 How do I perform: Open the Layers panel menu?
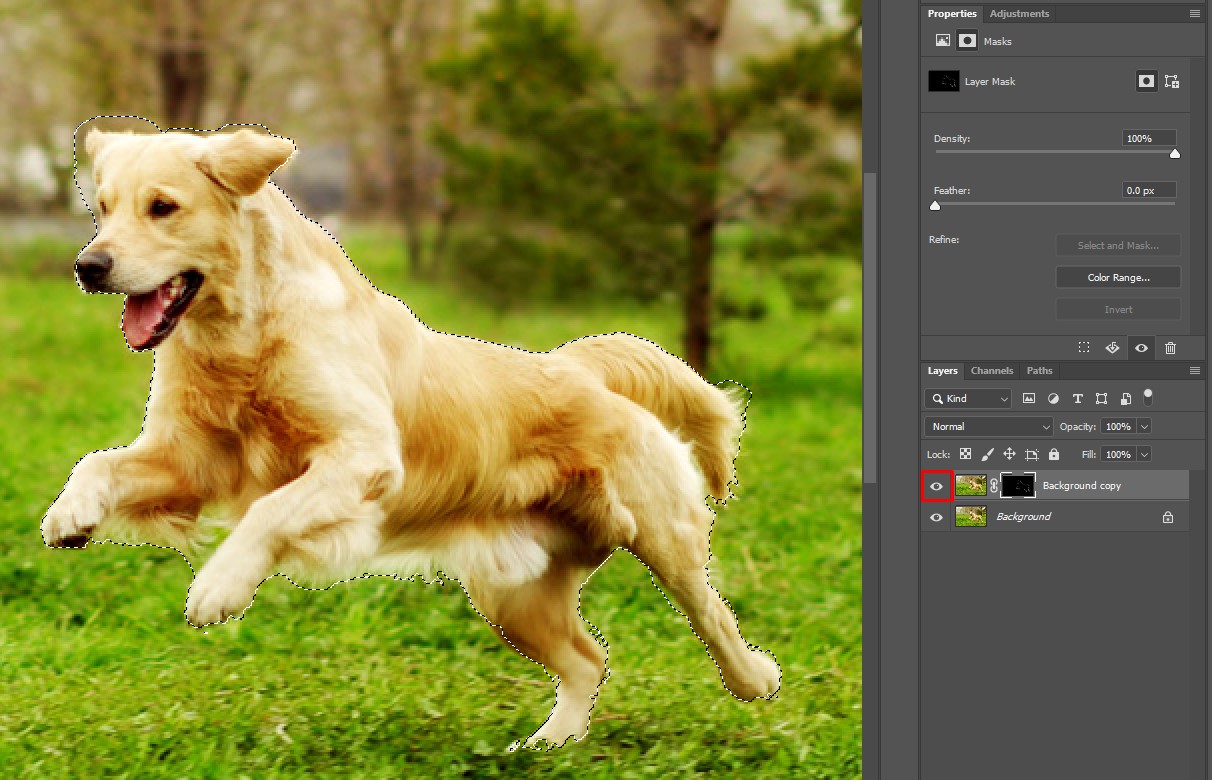click(1195, 371)
